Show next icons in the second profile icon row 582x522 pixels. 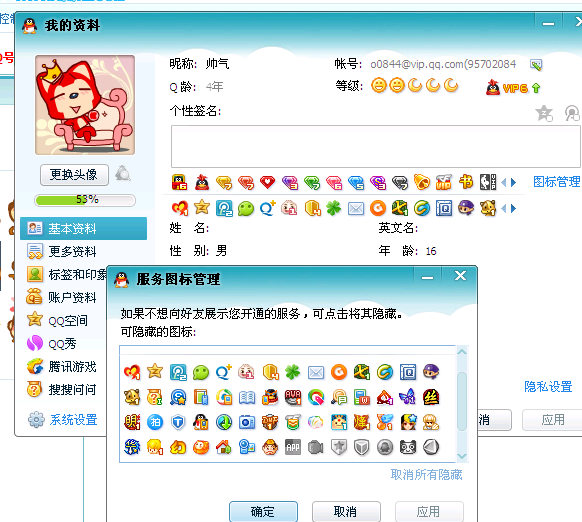click(x=513, y=208)
